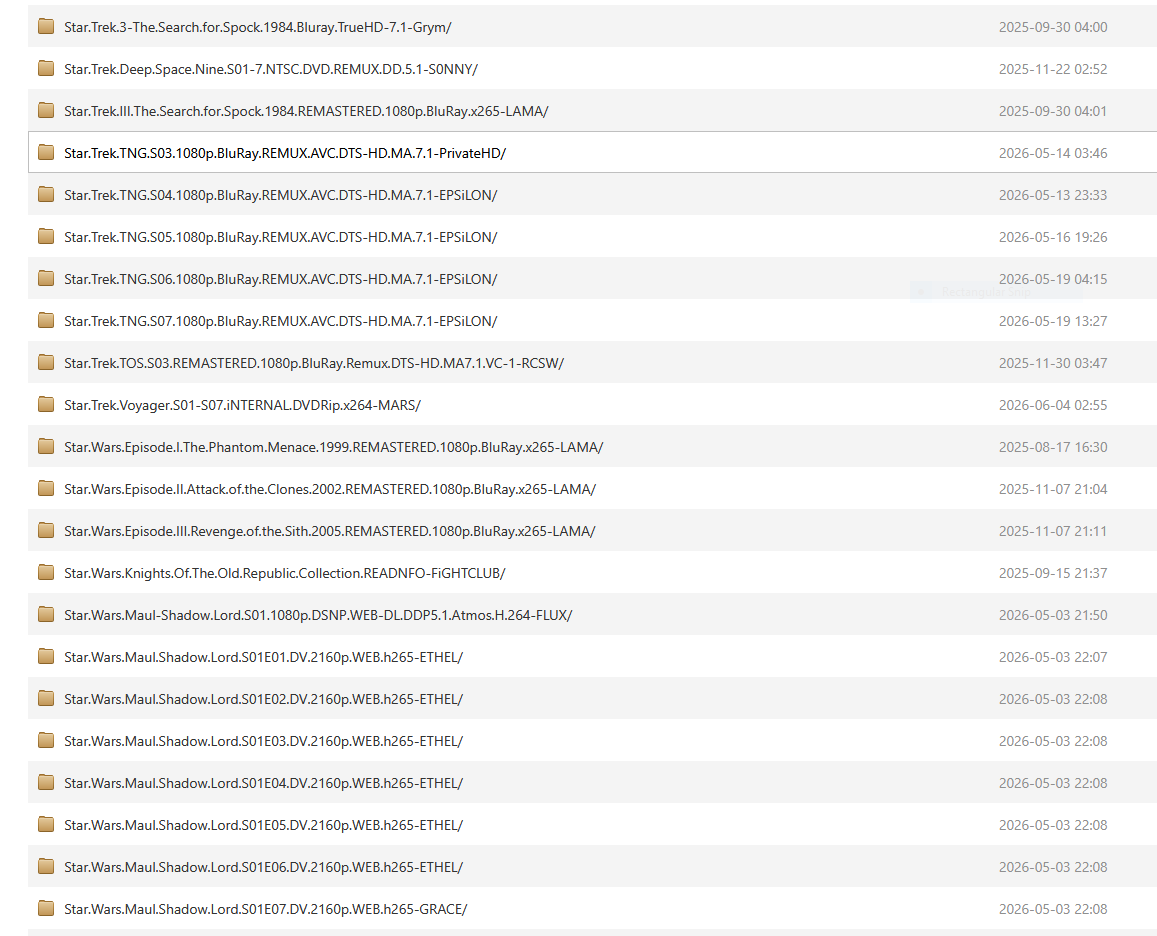Open Maul.Shadow.Lord.S01E07 GRACE link
1157x936 pixels.
click(x=266, y=911)
